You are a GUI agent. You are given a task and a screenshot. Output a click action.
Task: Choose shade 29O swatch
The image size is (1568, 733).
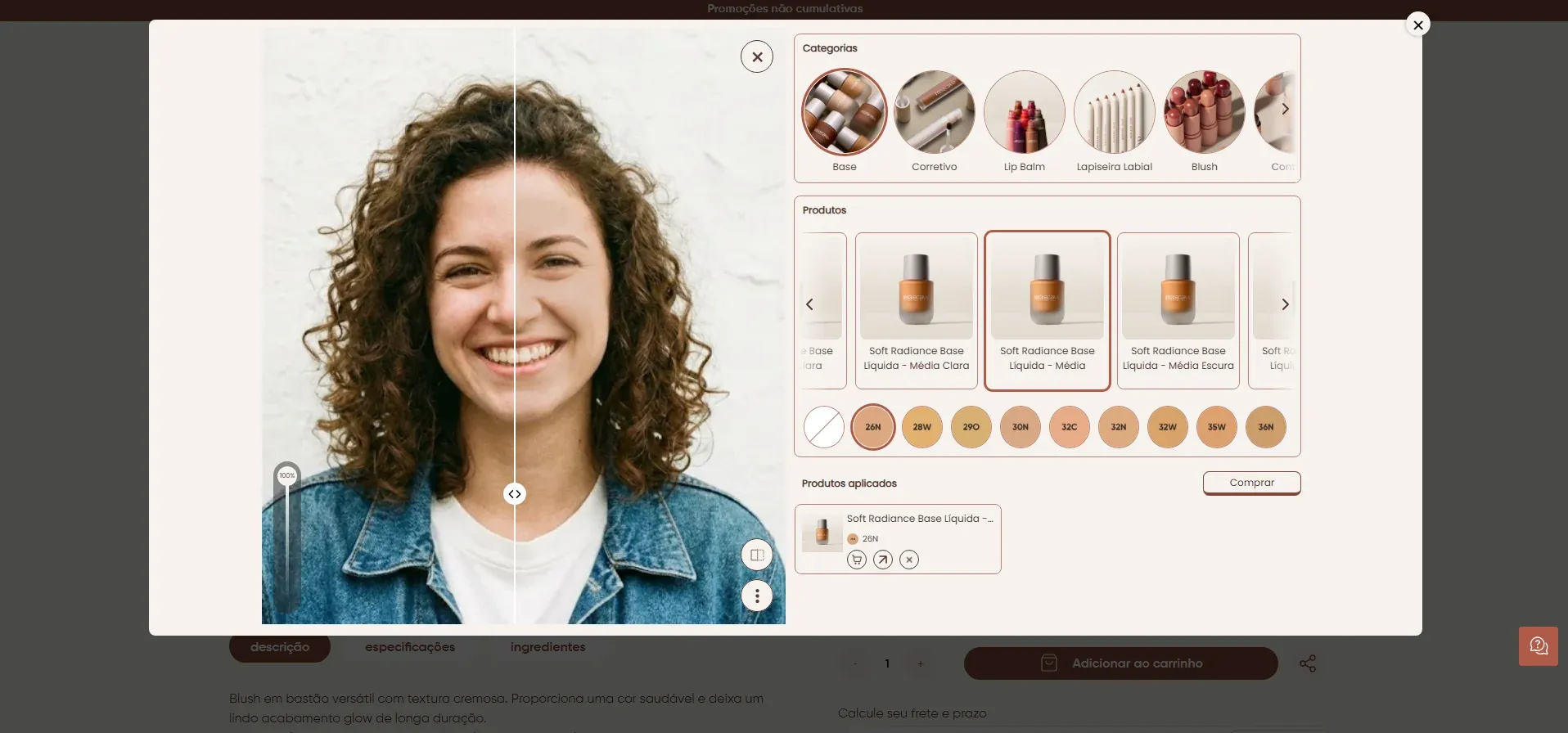coord(971,427)
